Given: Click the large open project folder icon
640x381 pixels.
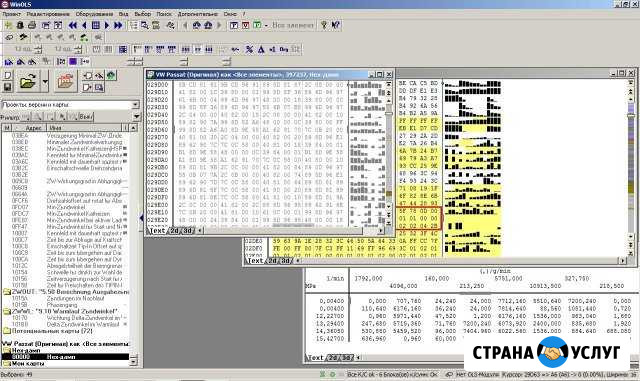Looking at the screenshot, I should click(27, 80).
